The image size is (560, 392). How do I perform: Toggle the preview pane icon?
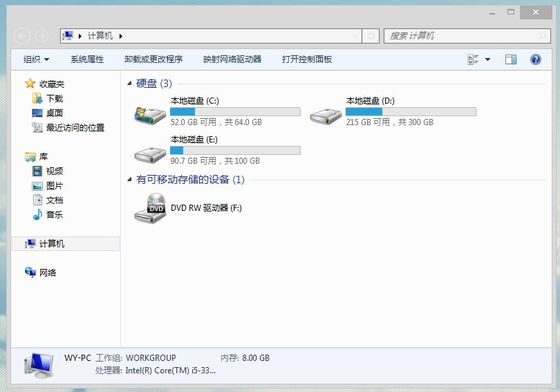(x=511, y=59)
